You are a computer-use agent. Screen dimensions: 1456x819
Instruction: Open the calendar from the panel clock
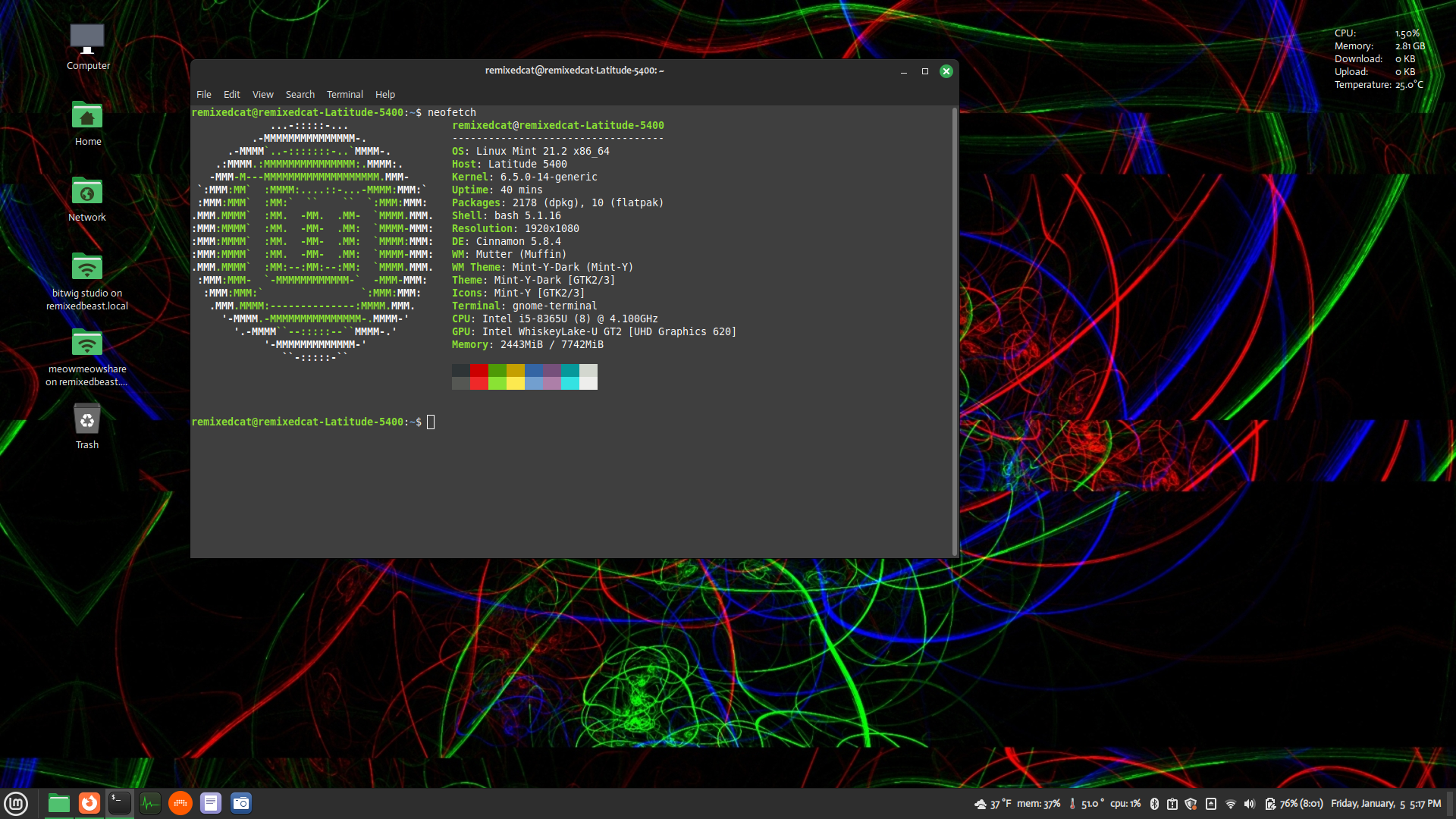coord(1386,804)
